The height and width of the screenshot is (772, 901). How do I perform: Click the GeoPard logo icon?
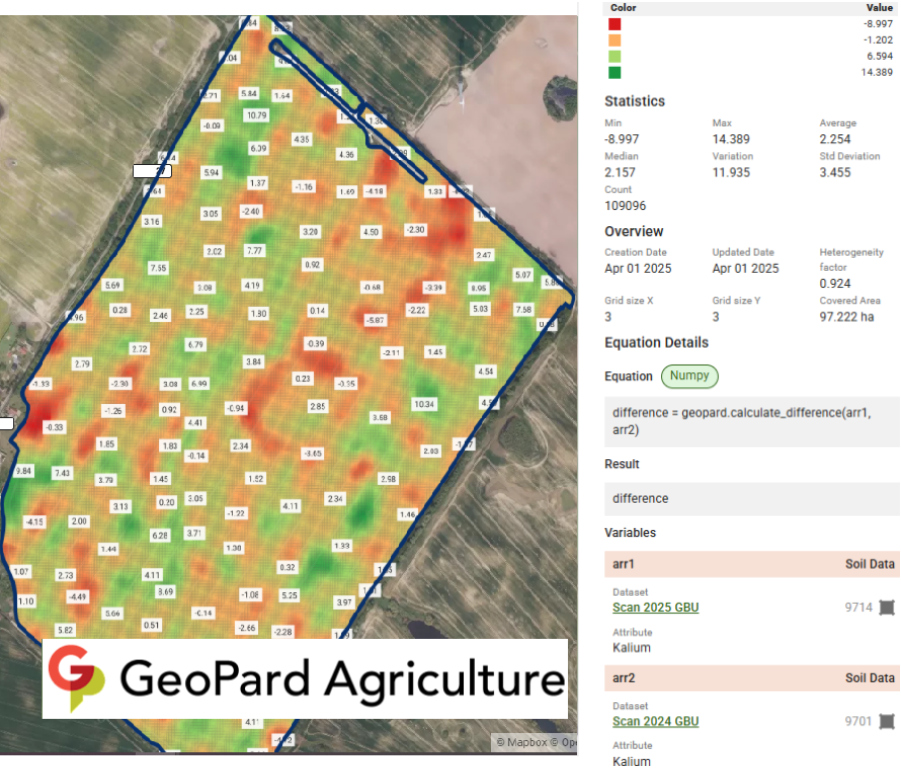coord(76,679)
